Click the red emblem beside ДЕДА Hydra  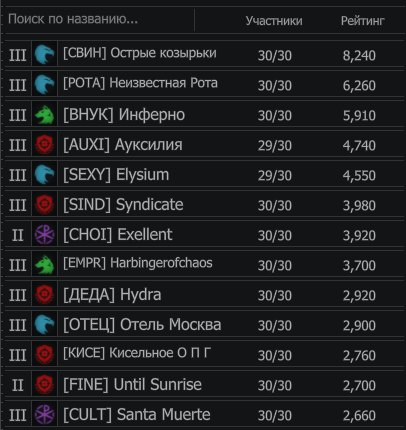(45, 294)
